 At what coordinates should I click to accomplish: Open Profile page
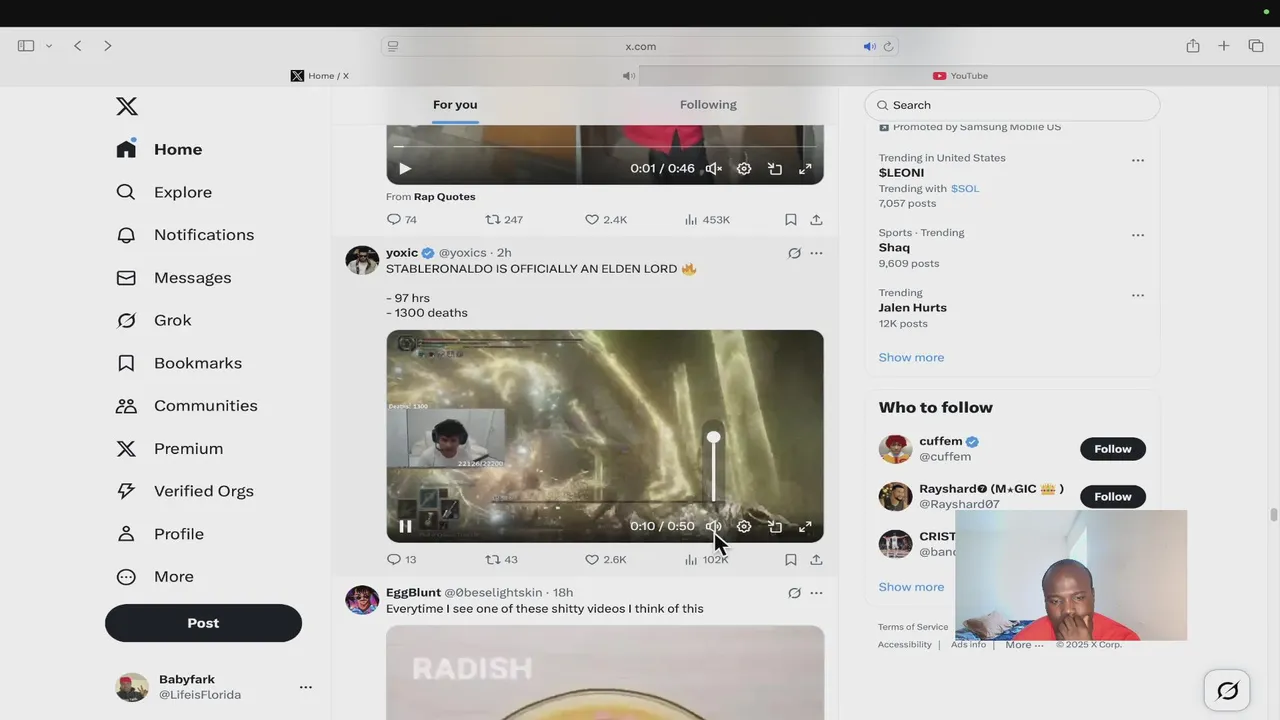click(x=160, y=534)
